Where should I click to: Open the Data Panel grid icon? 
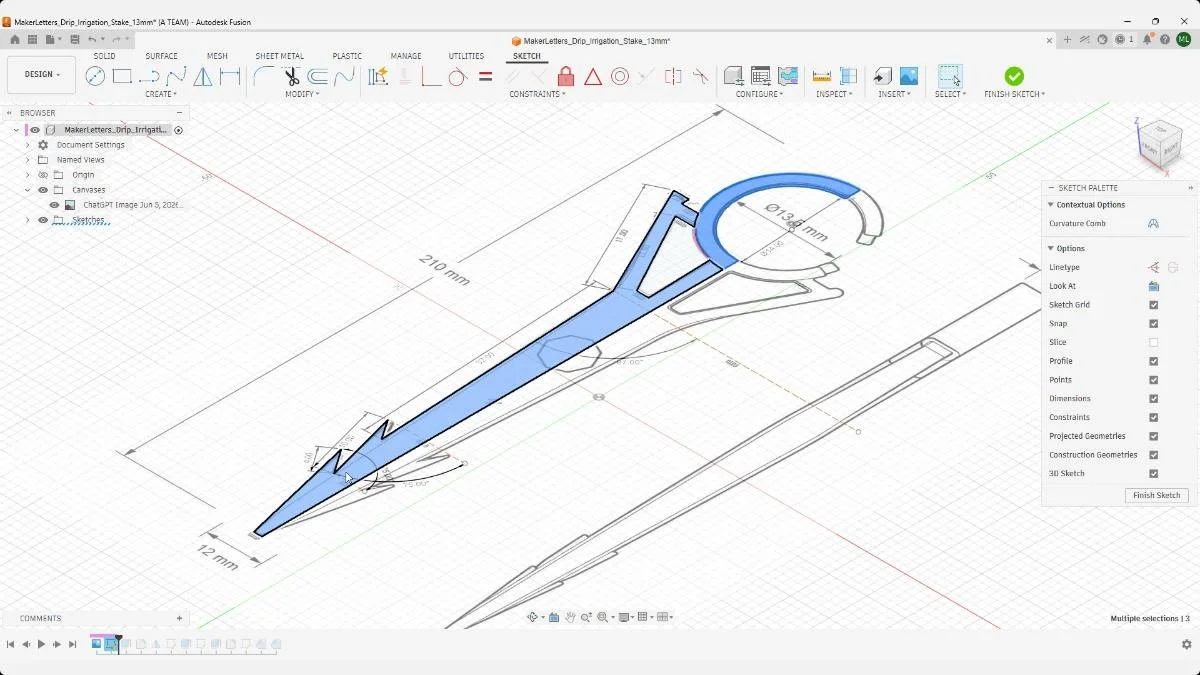[32, 40]
